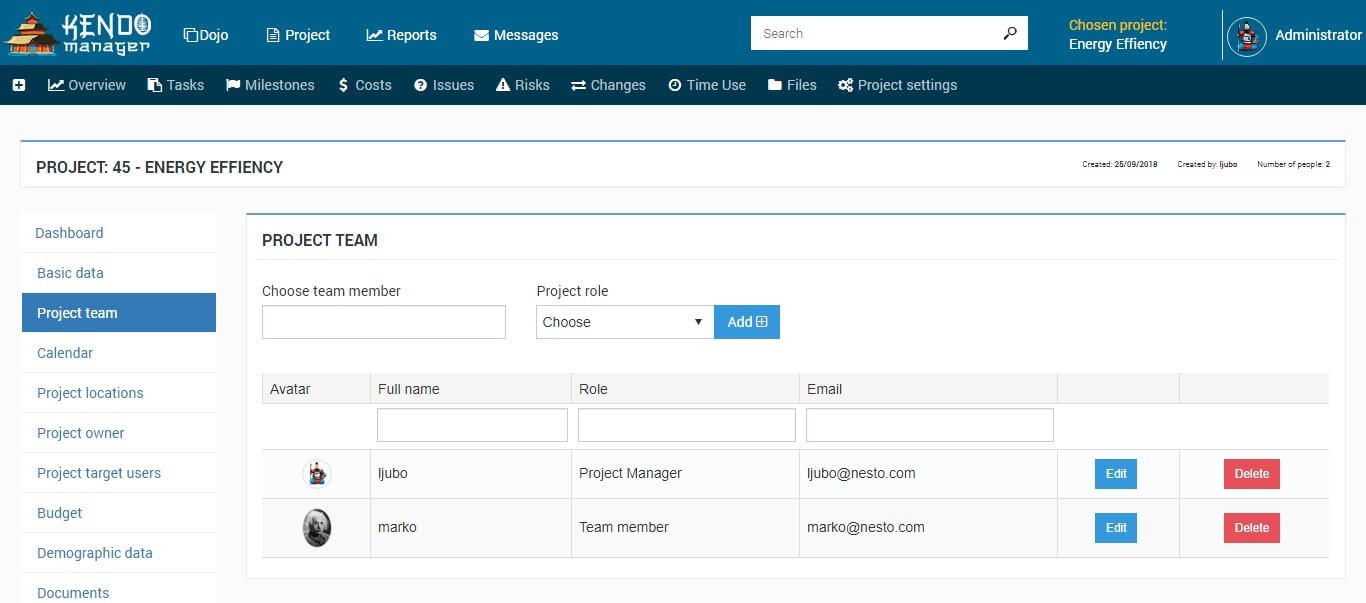Click marko's avatar picture
The image size is (1366, 603).
point(317,528)
